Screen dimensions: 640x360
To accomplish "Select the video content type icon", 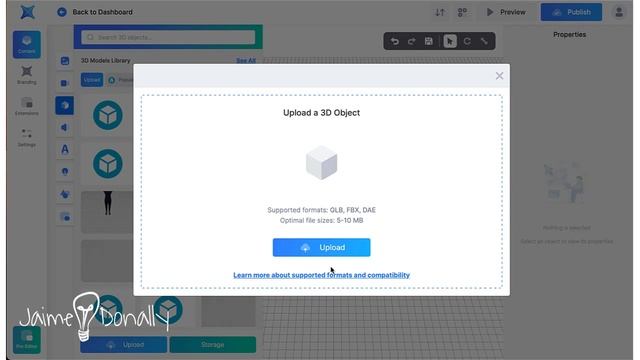I will 64,83.
